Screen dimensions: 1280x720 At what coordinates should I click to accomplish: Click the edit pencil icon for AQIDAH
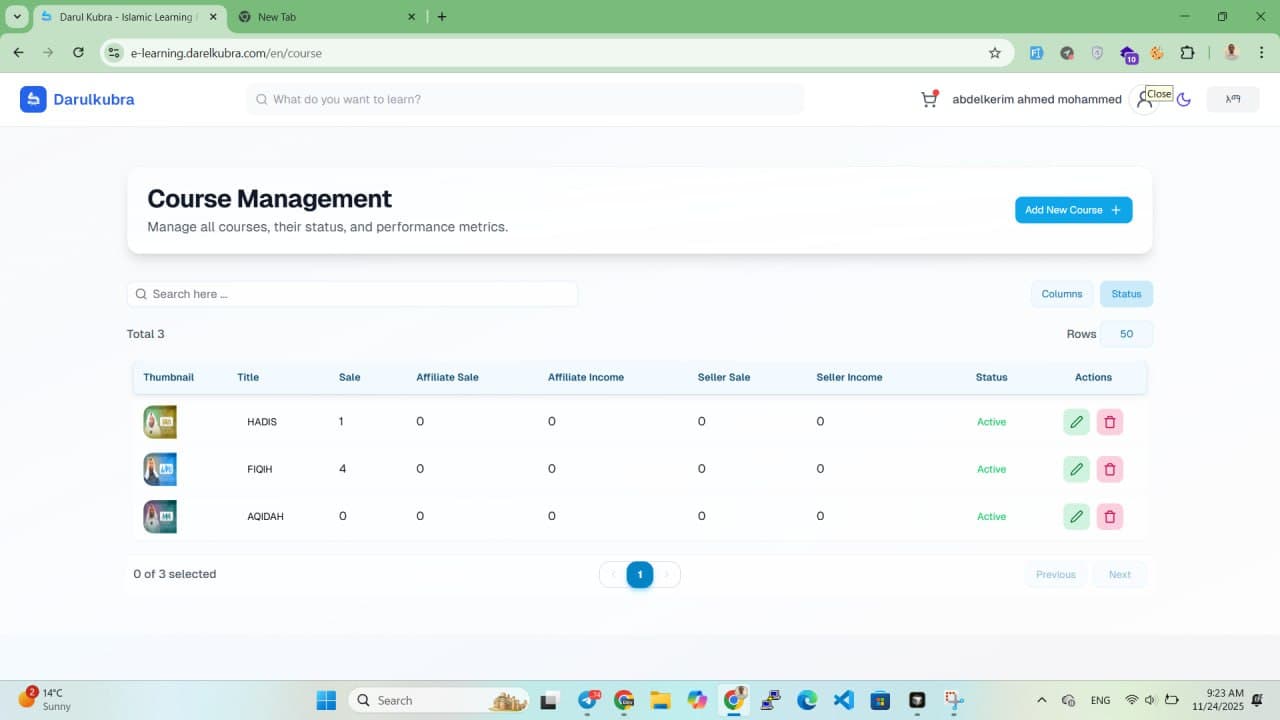(1076, 517)
